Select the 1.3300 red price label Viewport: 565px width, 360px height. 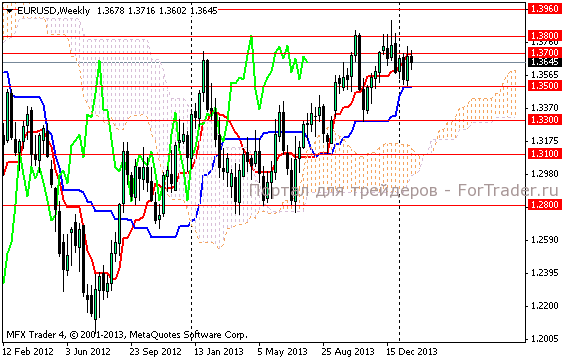pos(545,120)
